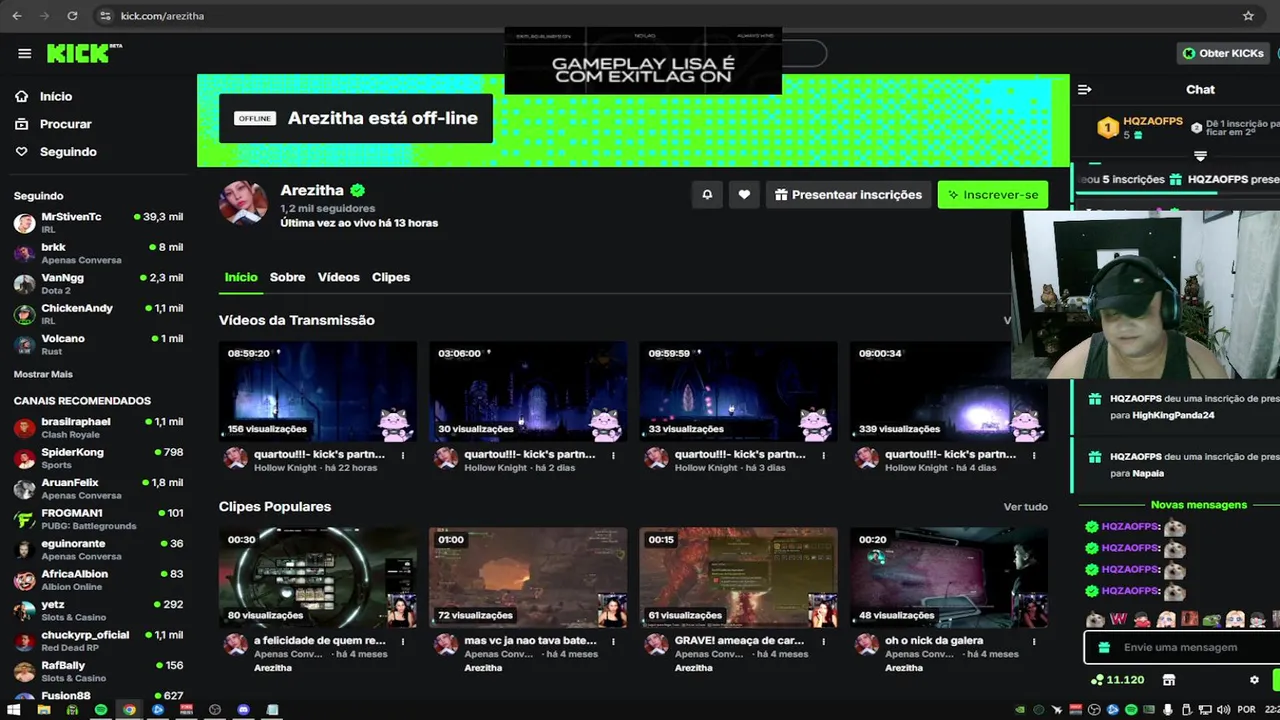
Task: Open the 00:00:34 stream video thumbnail
Action: click(949, 392)
